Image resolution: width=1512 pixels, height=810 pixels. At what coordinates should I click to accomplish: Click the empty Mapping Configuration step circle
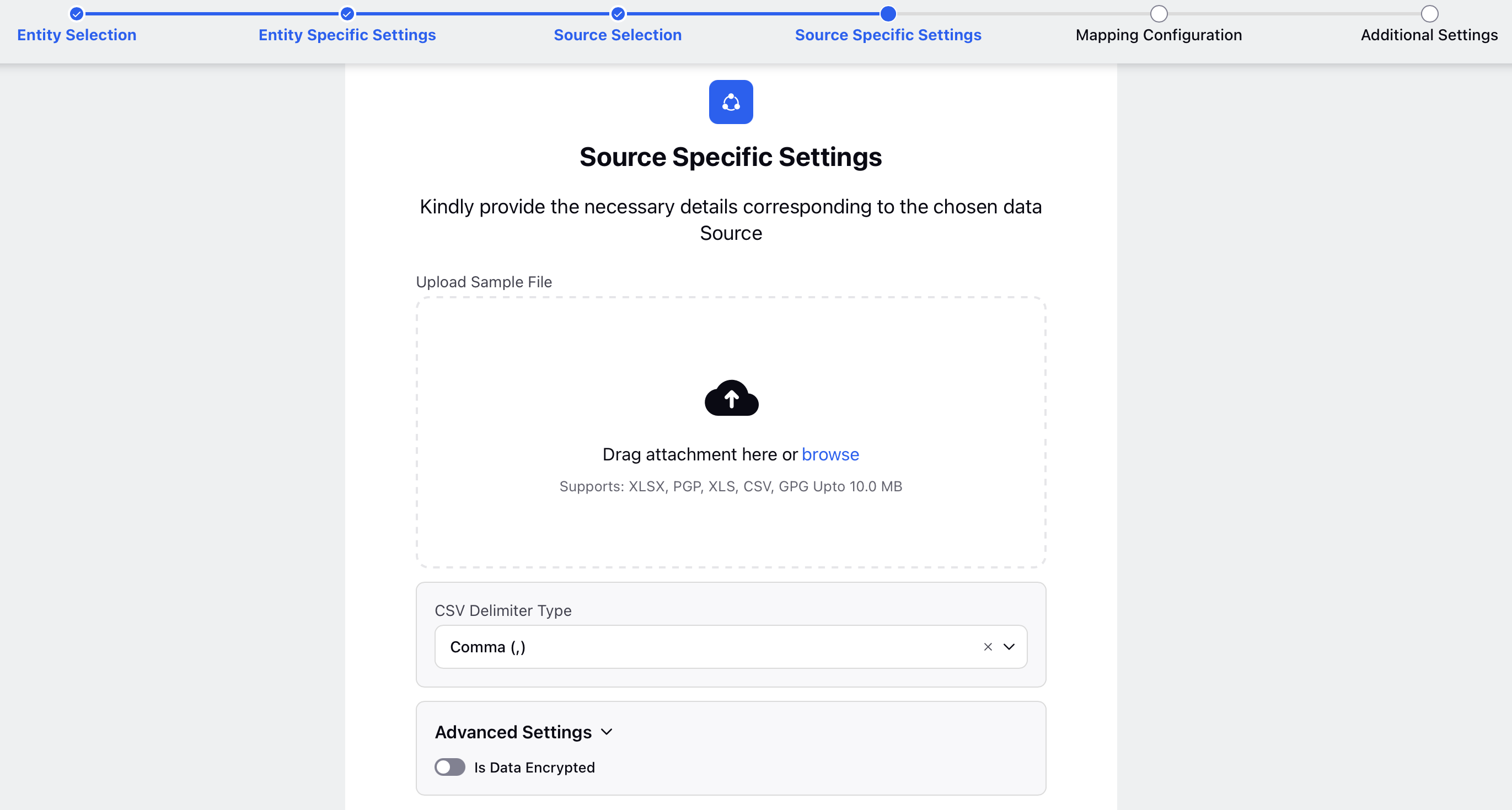1159,13
